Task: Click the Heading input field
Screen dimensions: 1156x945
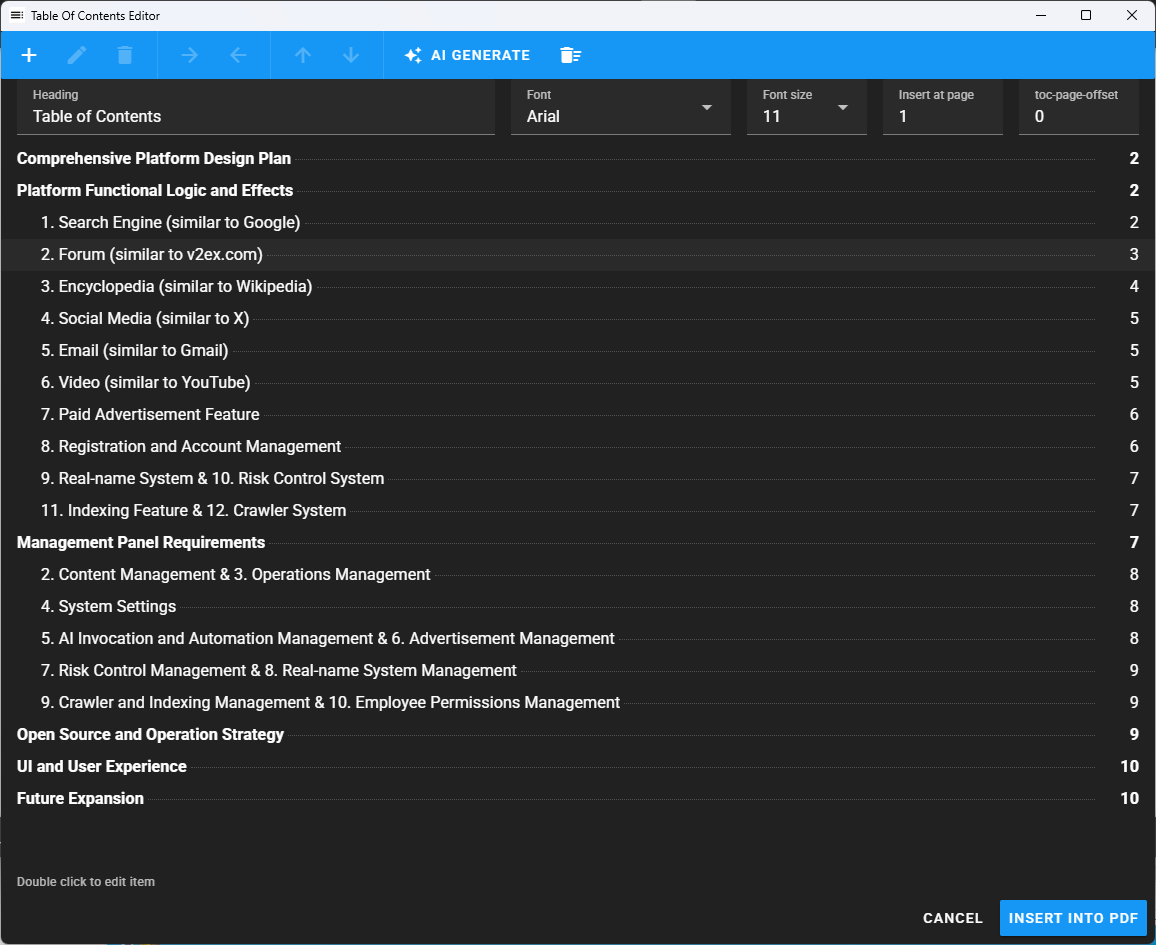Action: [256, 108]
